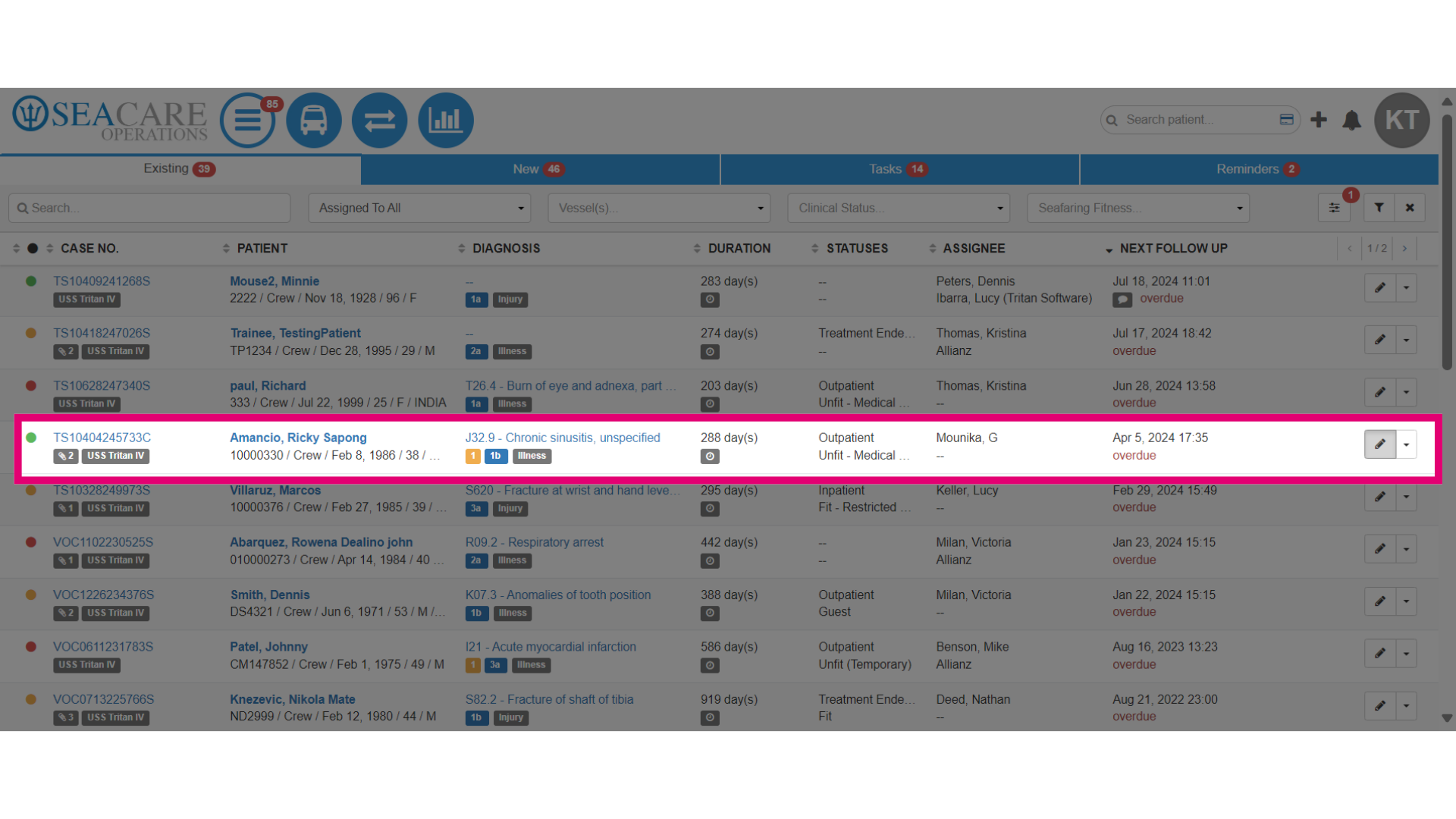Clear filters with the X icon
This screenshot has height=819, width=1456.
tap(1410, 208)
